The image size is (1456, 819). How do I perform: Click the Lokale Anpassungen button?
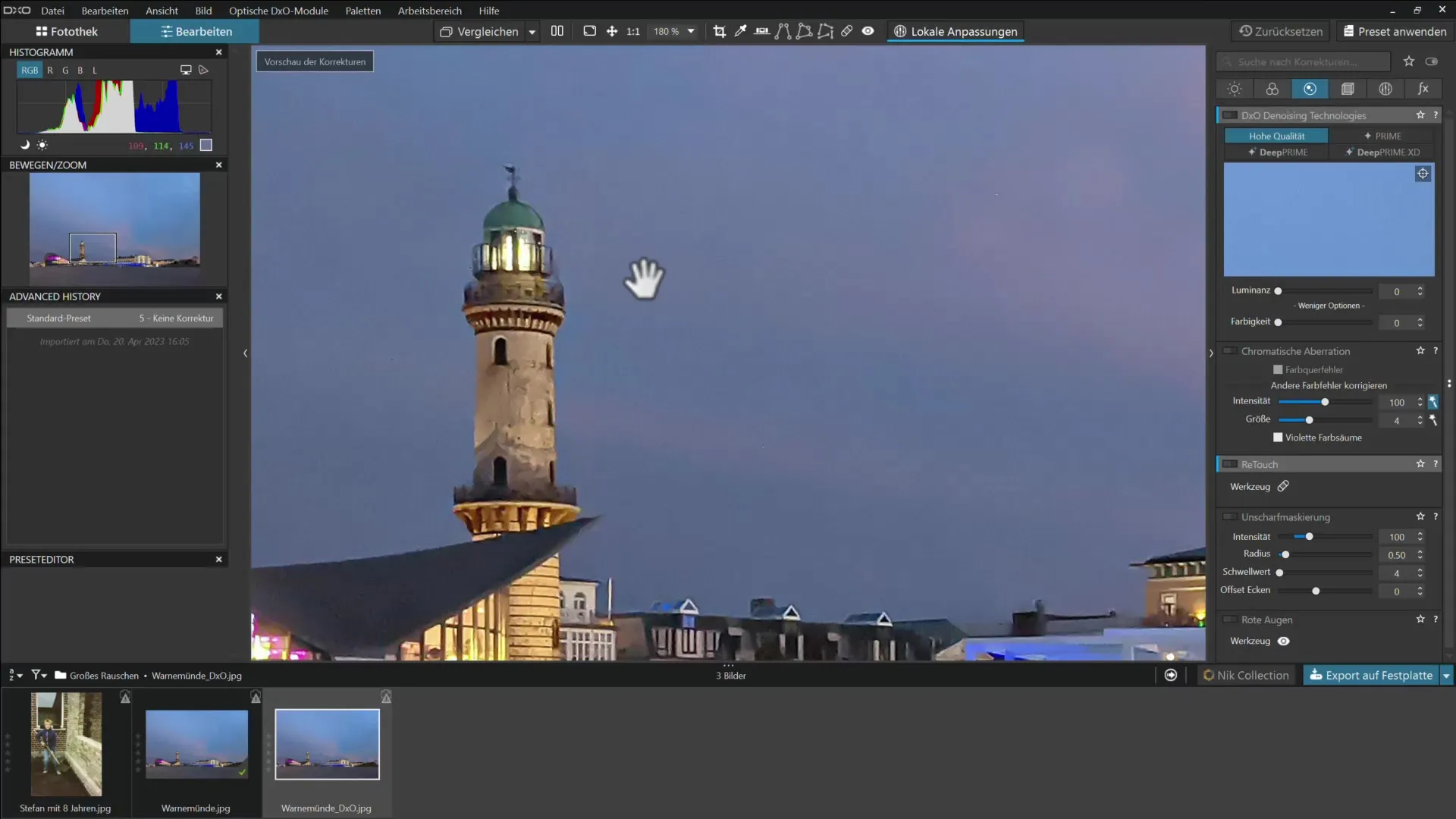[956, 31]
